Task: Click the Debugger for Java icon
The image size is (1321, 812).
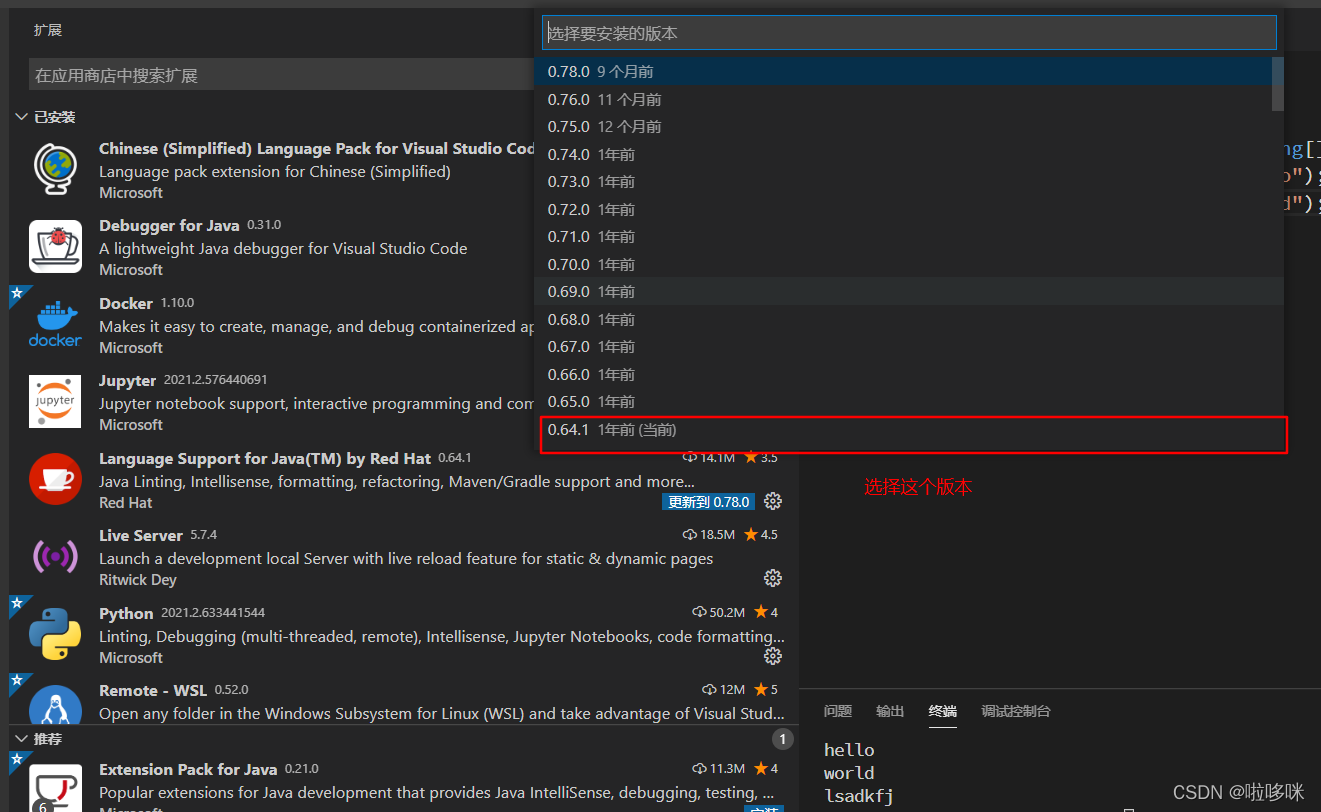Action: click(x=55, y=246)
